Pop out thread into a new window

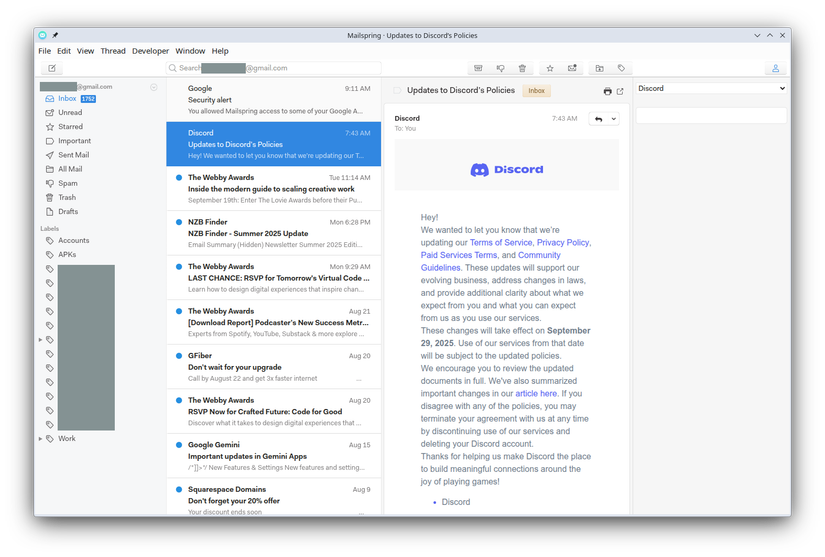(620, 91)
